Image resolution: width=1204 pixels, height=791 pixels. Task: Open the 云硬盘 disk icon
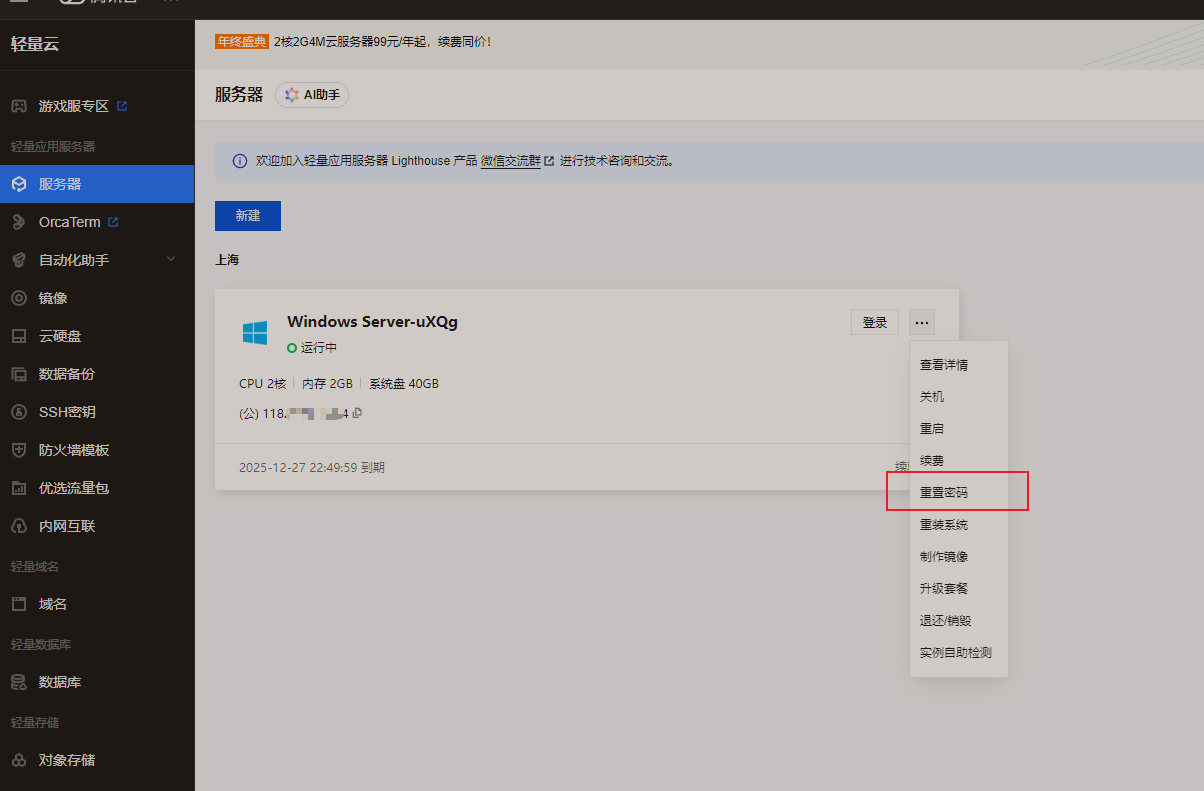(x=18, y=336)
